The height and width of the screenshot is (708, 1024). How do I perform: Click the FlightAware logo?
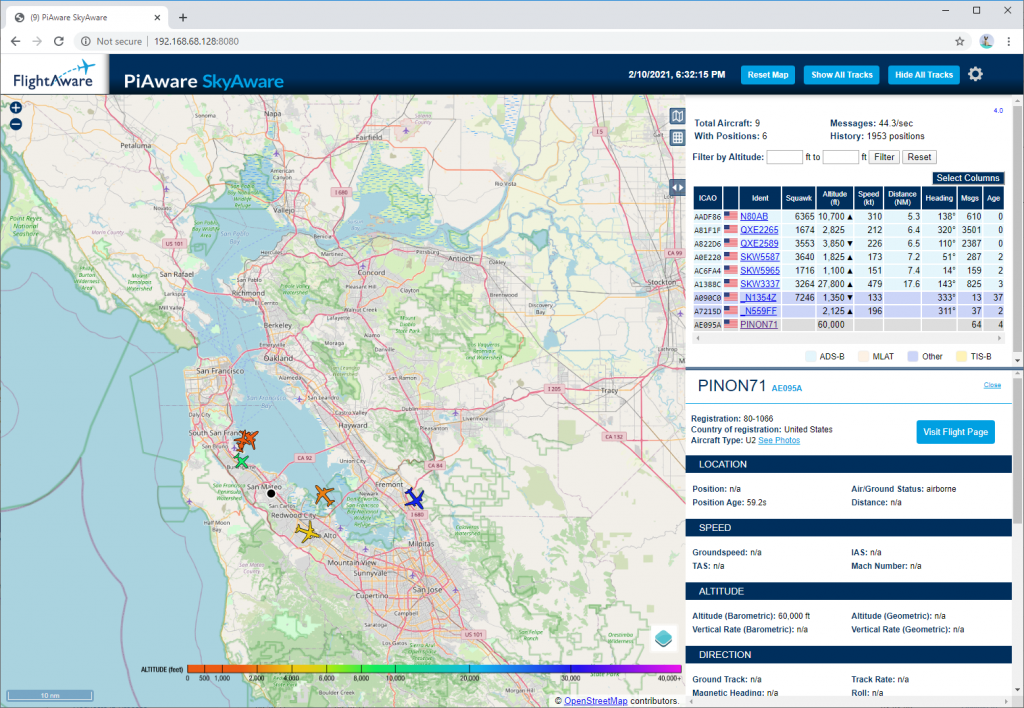point(54,75)
